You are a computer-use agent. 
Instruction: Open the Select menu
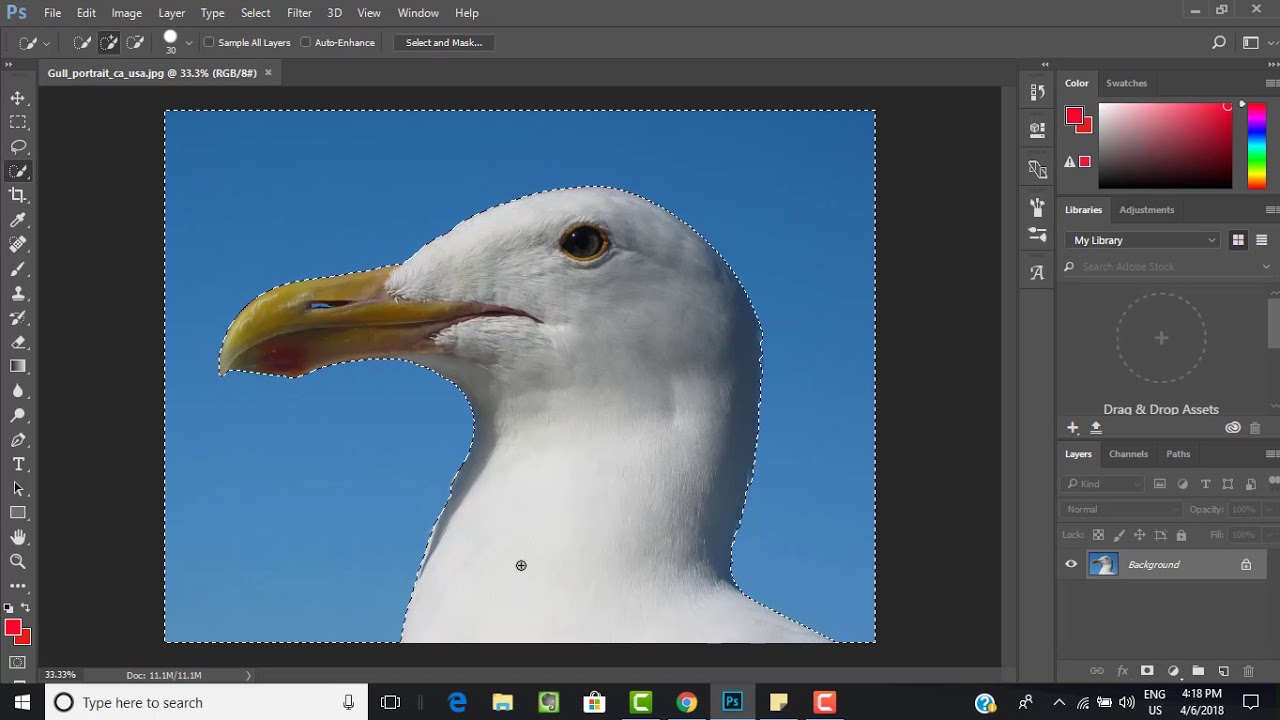coord(255,13)
